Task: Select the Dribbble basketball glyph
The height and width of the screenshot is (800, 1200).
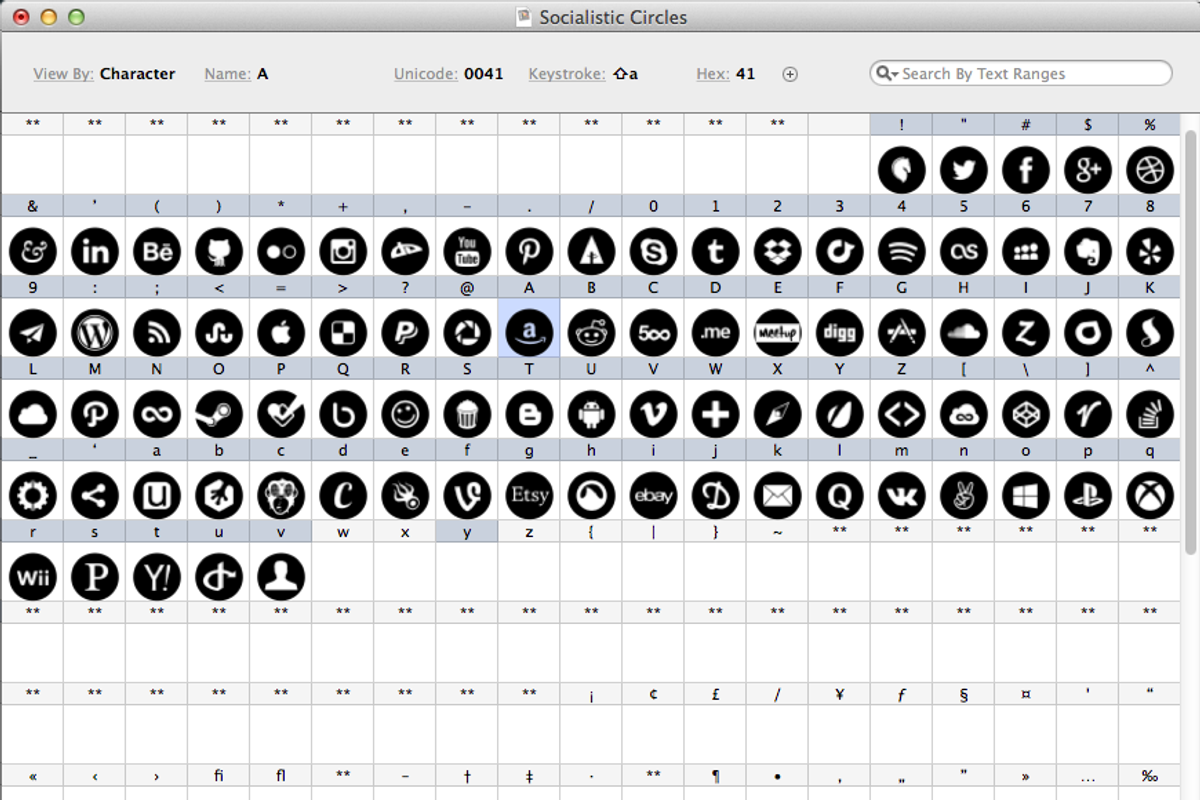Action: (1149, 170)
